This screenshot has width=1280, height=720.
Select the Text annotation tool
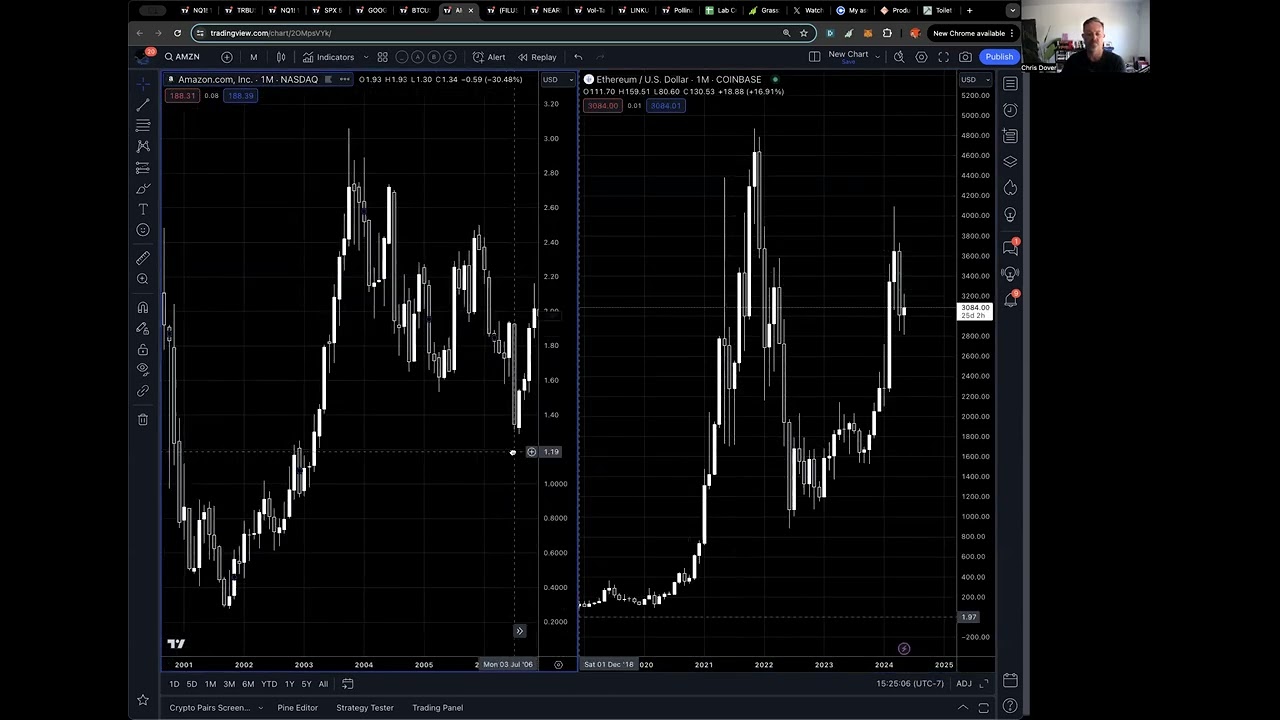point(143,209)
